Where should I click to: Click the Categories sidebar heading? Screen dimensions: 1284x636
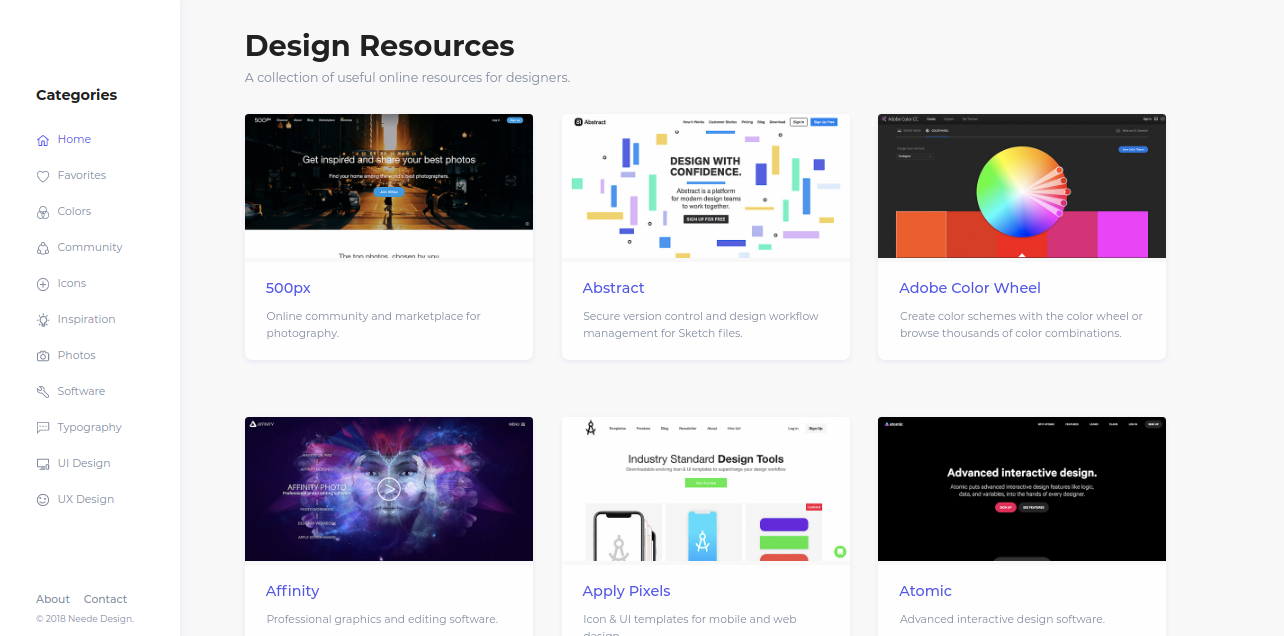77,95
